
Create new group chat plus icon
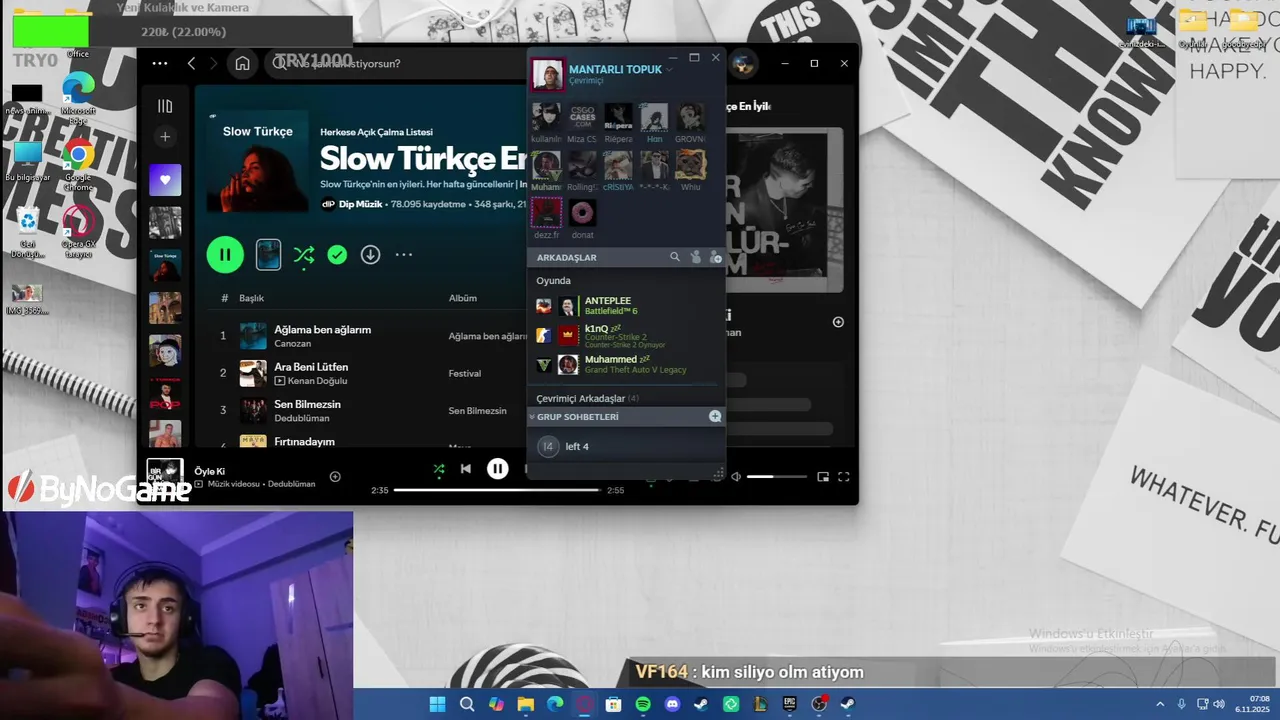[x=715, y=416]
